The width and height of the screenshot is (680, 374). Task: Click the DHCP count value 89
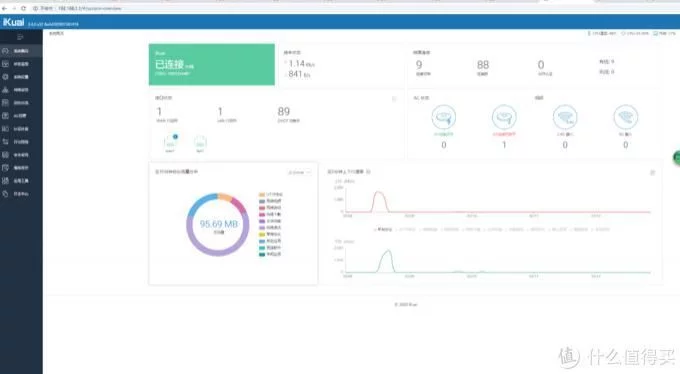point(284,112)
